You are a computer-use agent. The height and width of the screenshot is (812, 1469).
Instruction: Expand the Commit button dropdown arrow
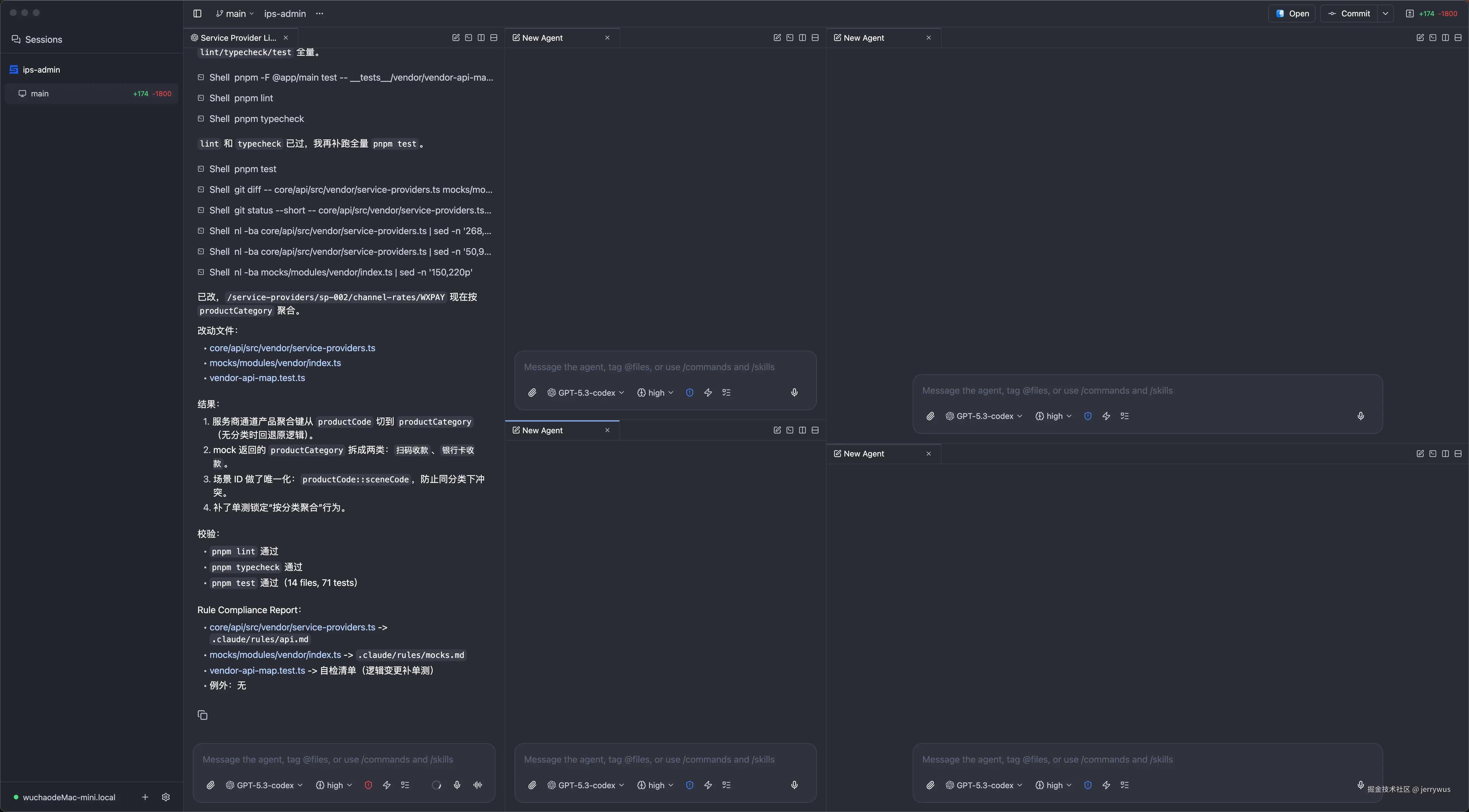point(1386,14)
